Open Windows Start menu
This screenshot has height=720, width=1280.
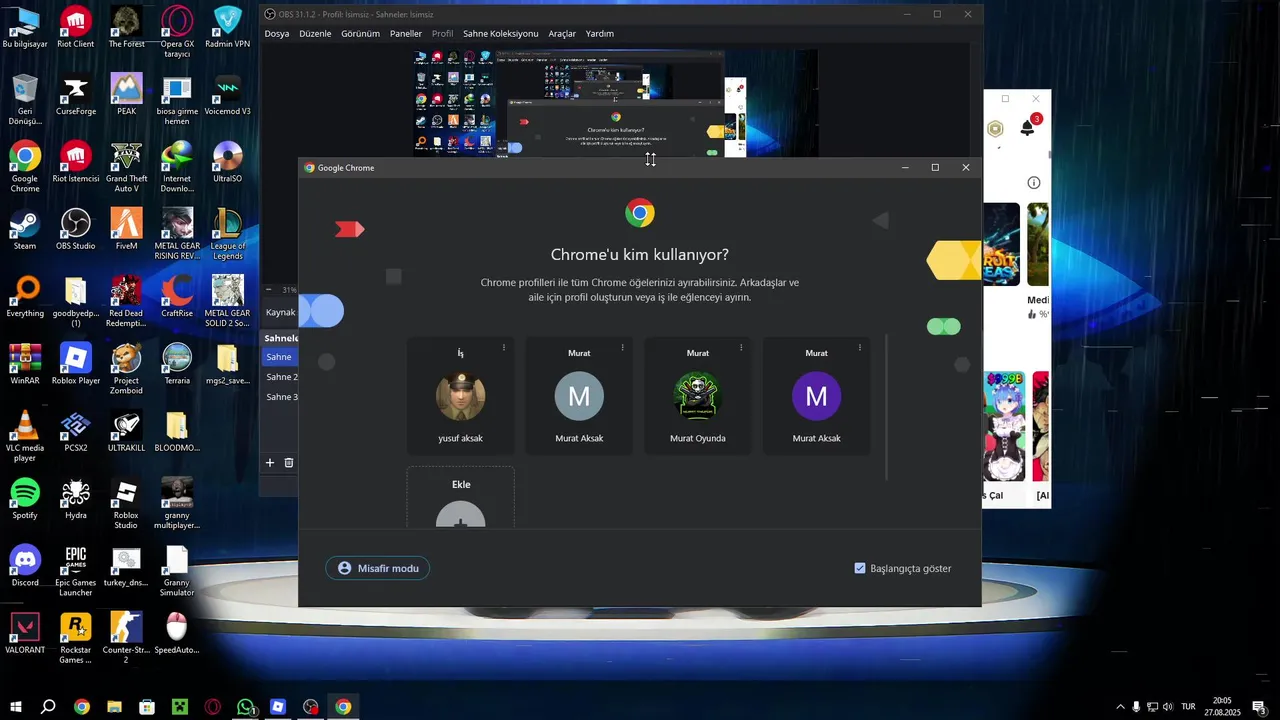16,707
